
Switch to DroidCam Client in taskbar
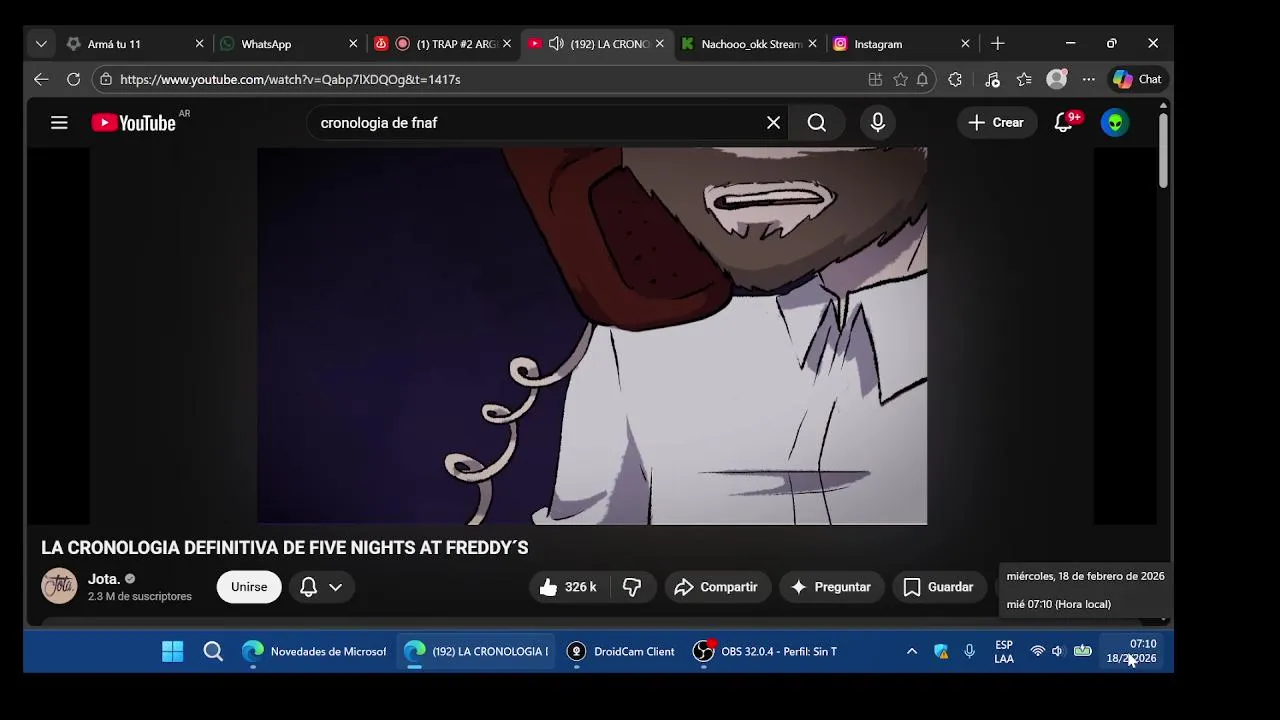click(x=620, y=652)
